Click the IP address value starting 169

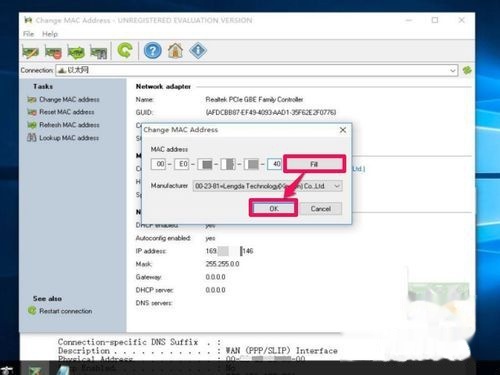(229, 251)
